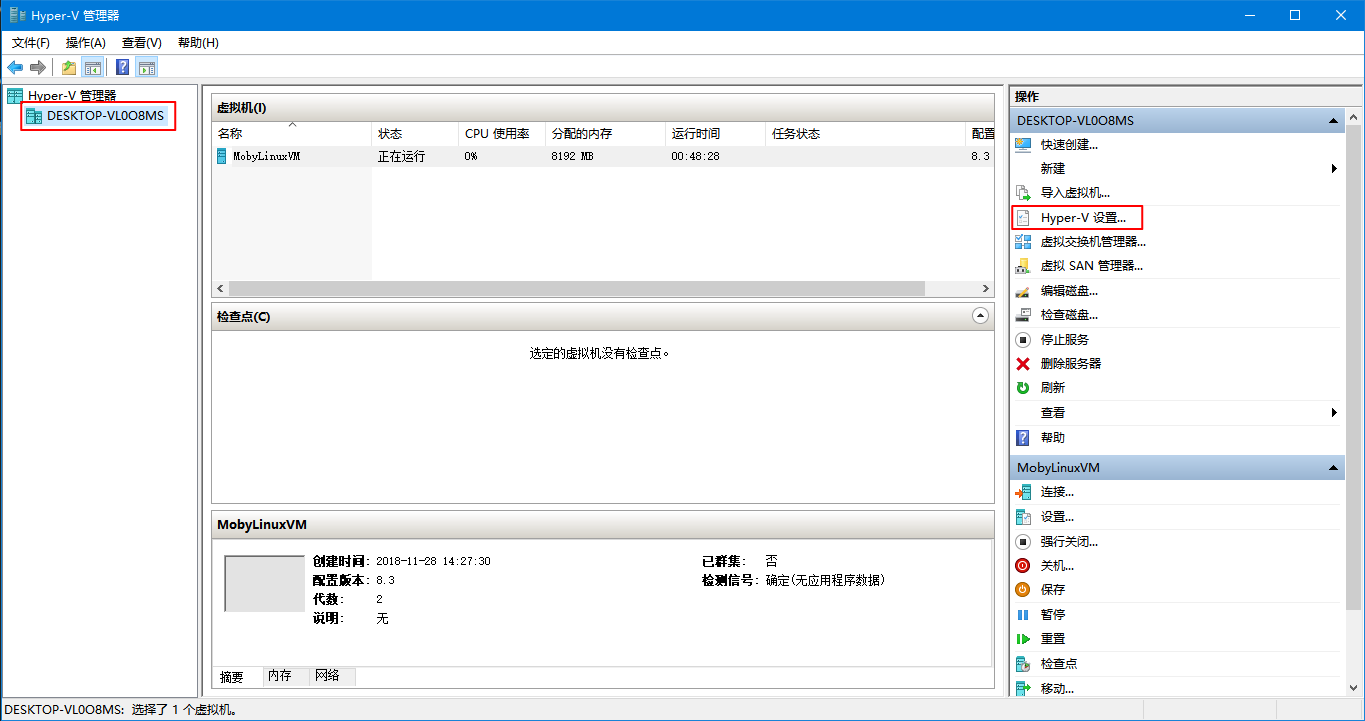
Task: Collapse the 检查点(C) panel
Action: (981, 316)
